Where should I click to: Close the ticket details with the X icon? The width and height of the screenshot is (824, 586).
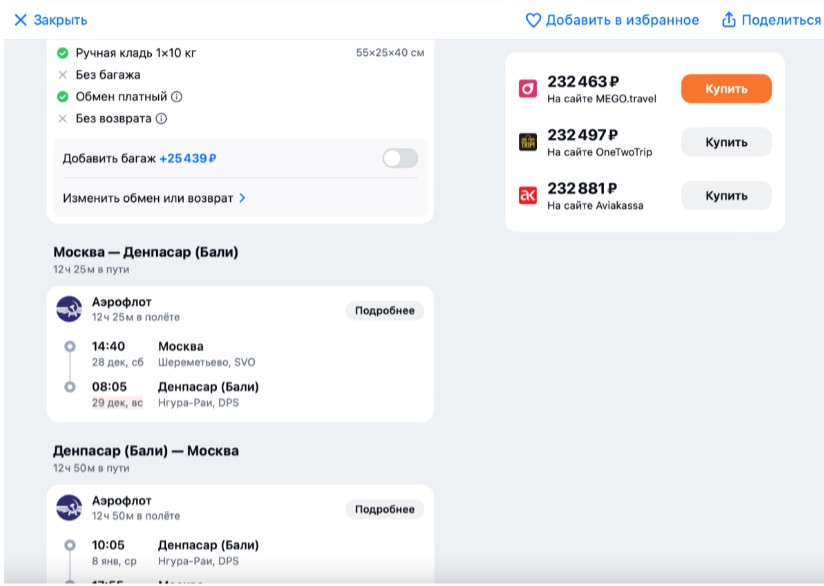click(20, 20)
